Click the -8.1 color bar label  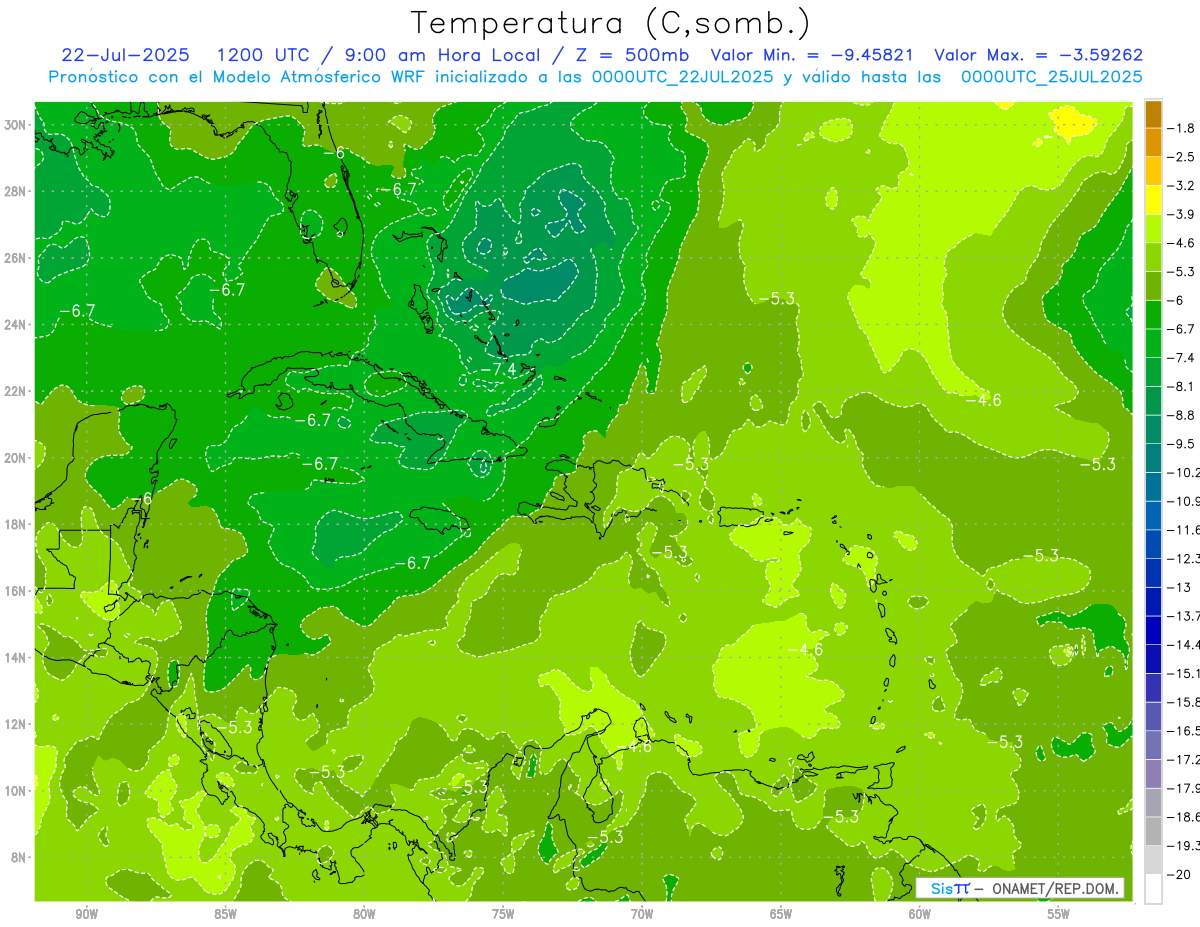pos(1183,386)
